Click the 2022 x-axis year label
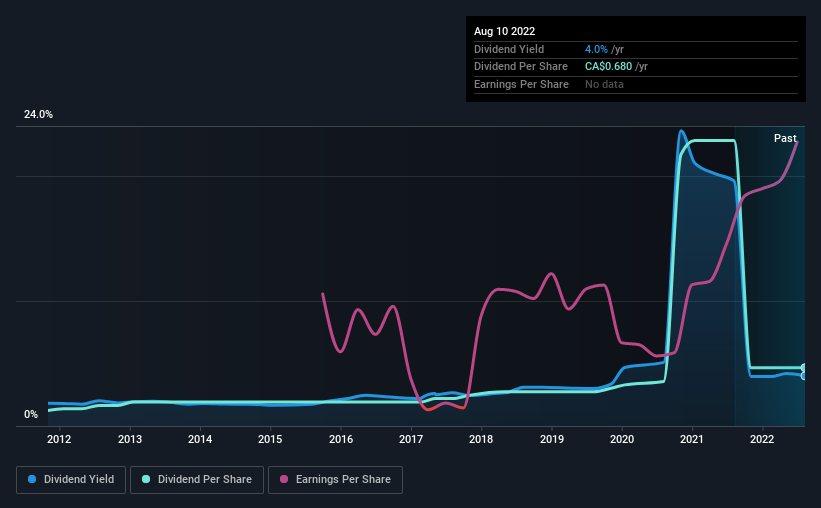This screenshot has height=508, width=821. [x=762, y=439]
